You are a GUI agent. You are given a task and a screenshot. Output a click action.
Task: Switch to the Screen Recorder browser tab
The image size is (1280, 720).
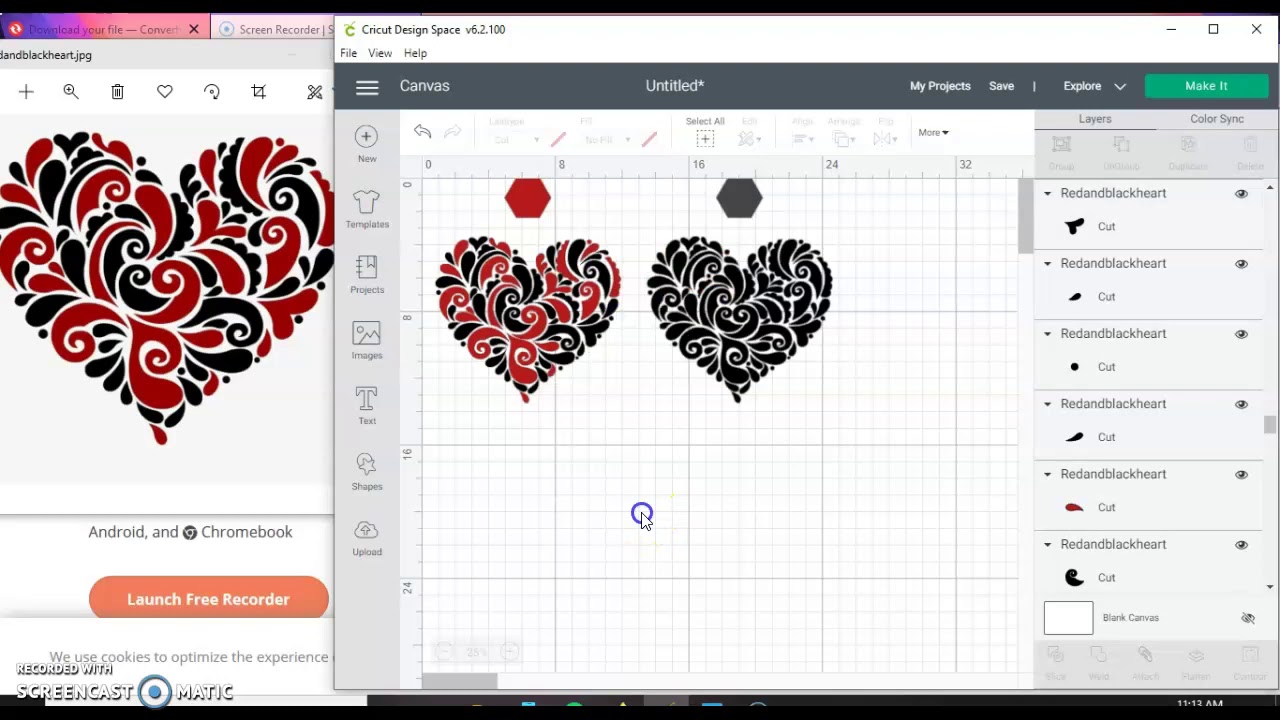tap(274, 29)
